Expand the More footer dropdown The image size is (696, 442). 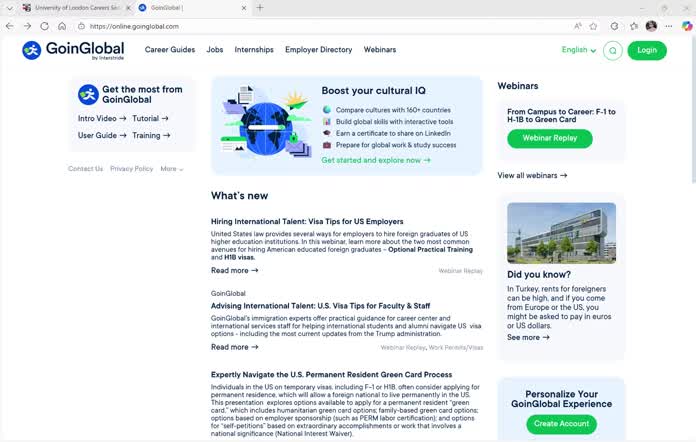[x=172, y=169]
